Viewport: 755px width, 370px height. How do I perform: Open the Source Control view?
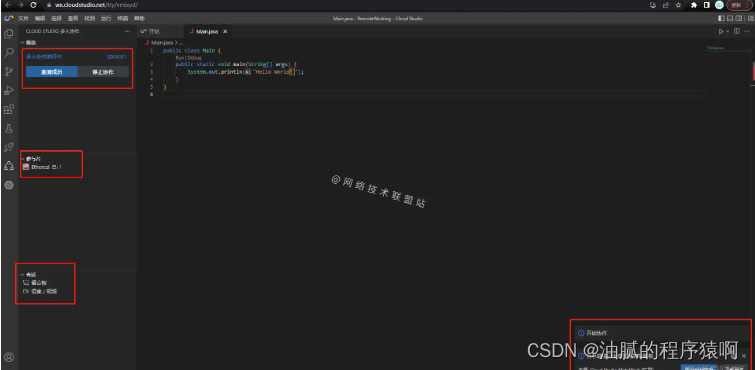(9, 72)
